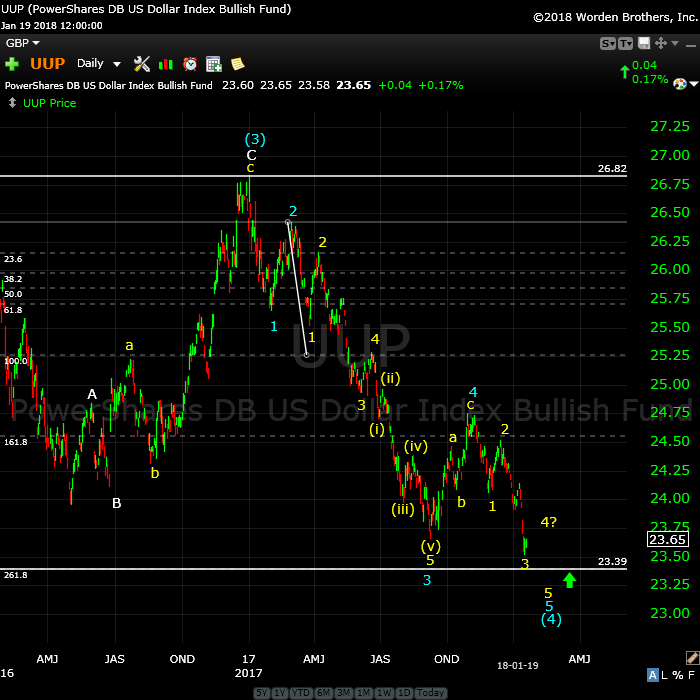
Task: Click the lower trendline handle near yellow 1
Action: (x=307, y=355)
